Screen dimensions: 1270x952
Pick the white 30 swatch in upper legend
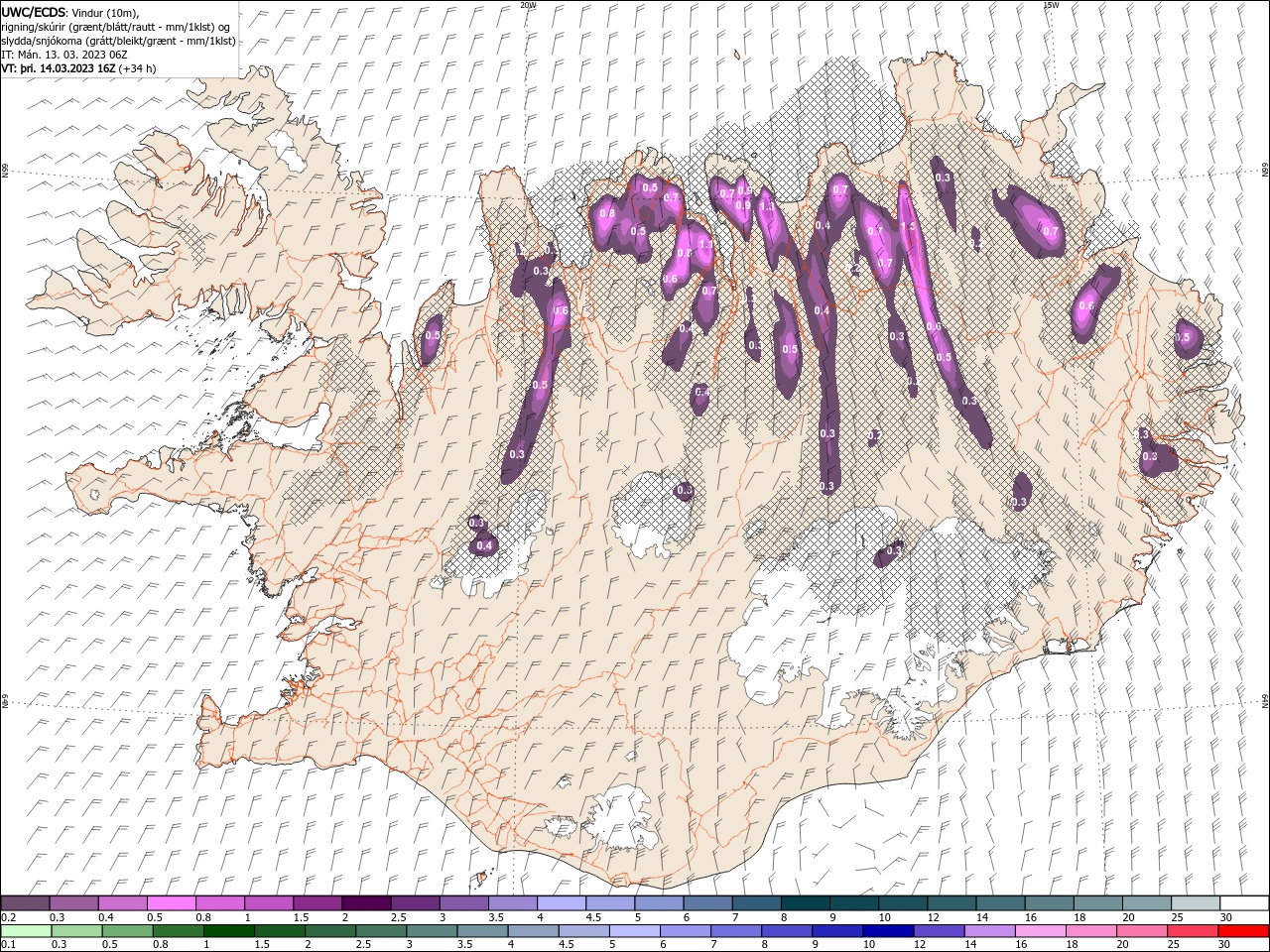tap(1245, 903)
